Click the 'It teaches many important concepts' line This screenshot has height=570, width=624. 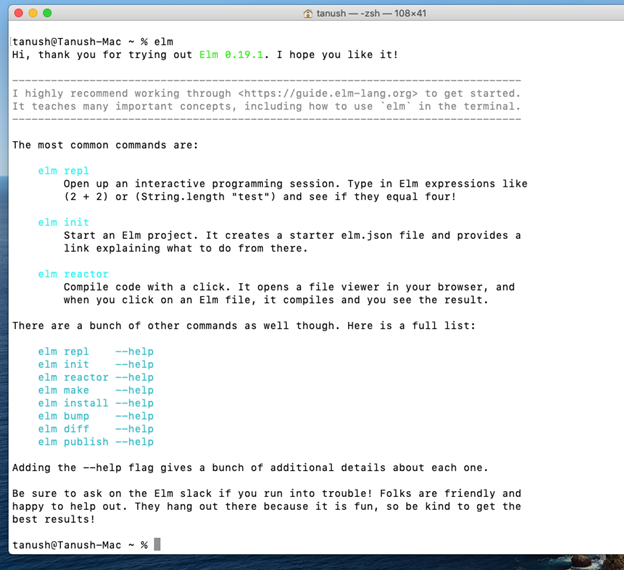tap(266, 106)
